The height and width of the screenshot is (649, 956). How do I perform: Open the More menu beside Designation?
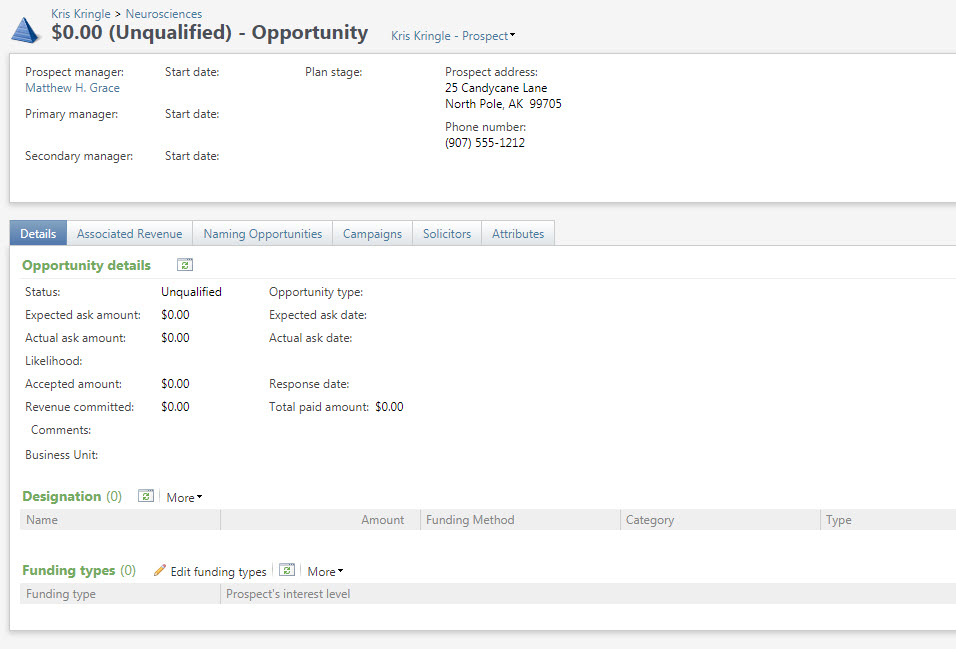184,497
